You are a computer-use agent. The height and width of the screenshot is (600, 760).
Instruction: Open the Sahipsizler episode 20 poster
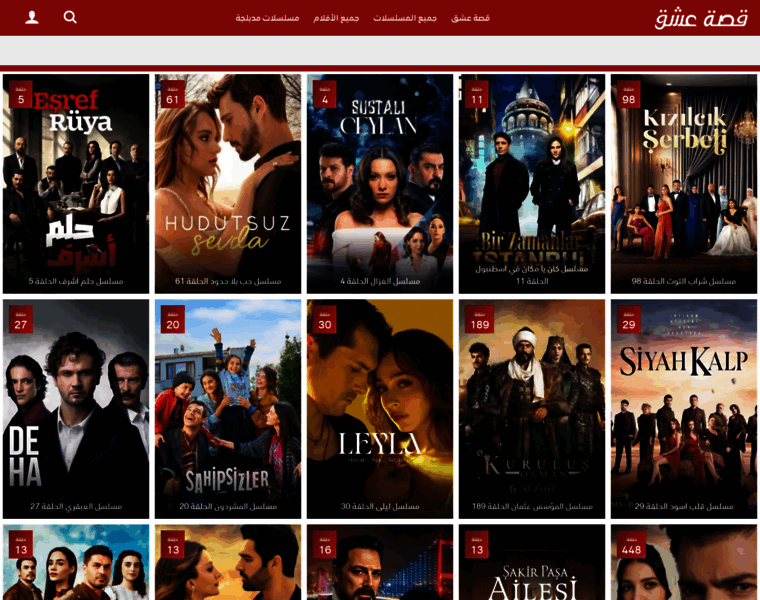(x=228, y=409)
